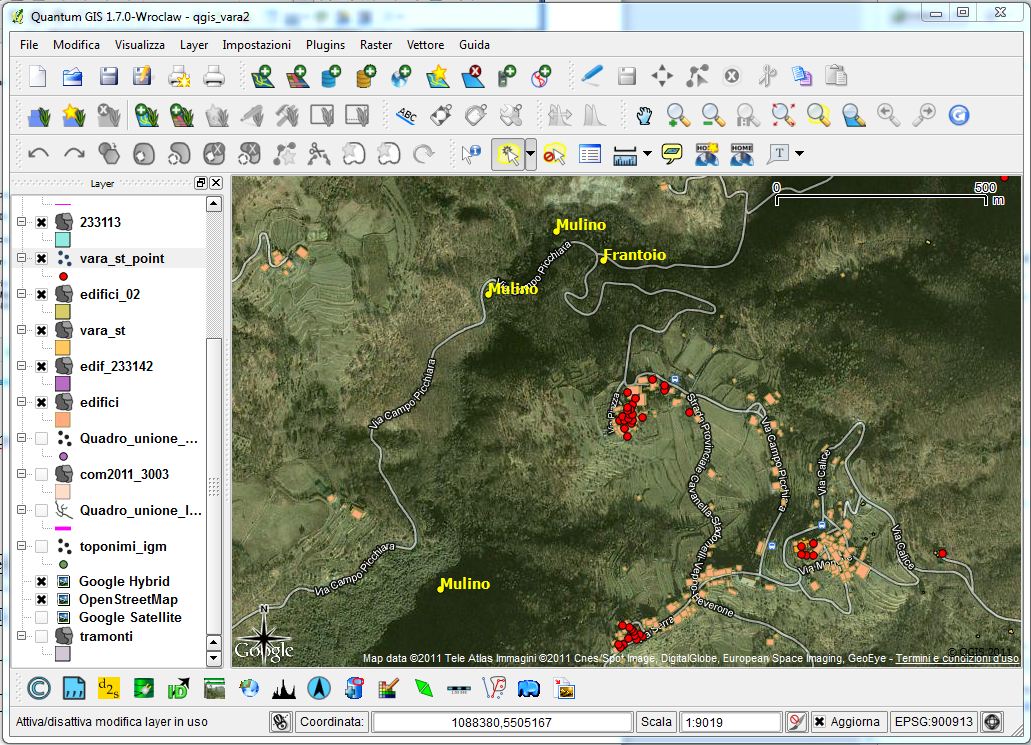Collapse the 233113 layer legend
The width and height of the screenshot is (1031, 745).
(22, 222)
